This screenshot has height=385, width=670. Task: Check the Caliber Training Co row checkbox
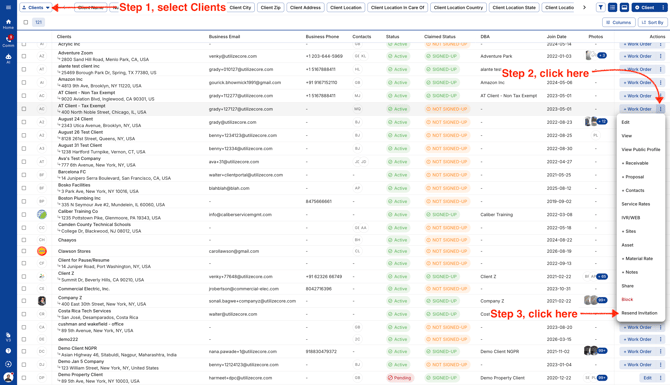tap(24, 215)
